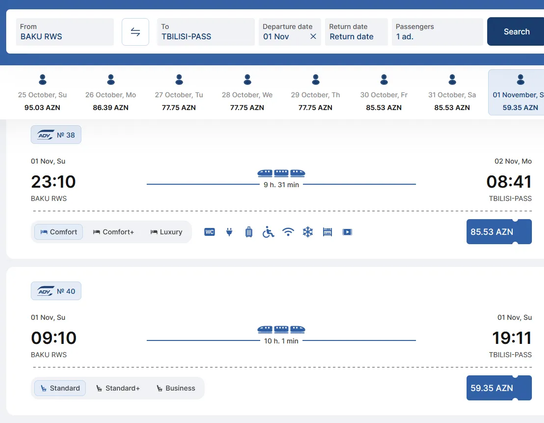Click the 02 Nov, Mo arrival date
The height and width of the screenshot is (423, 544).
pos(513,161)
